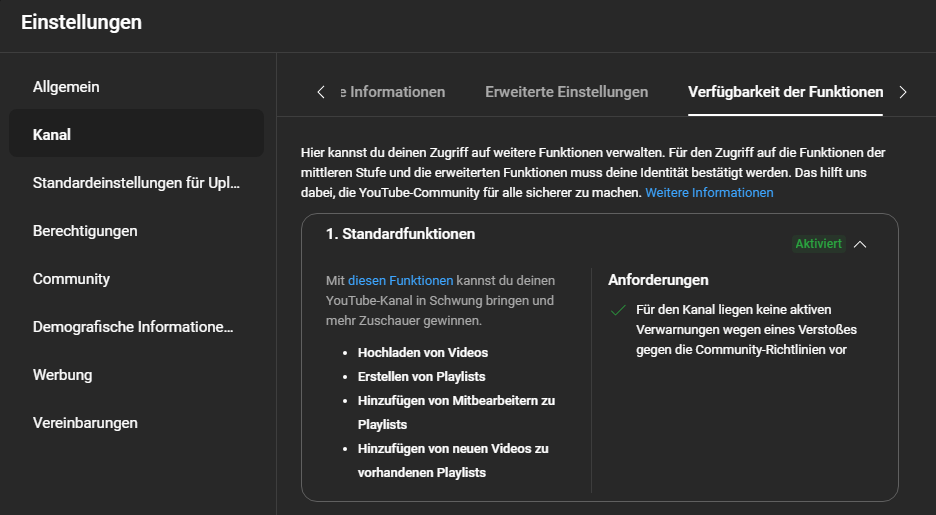Open Standardeinstellungen für Uploads section
This screenshot has height=515, width=936.
(136, 183)
